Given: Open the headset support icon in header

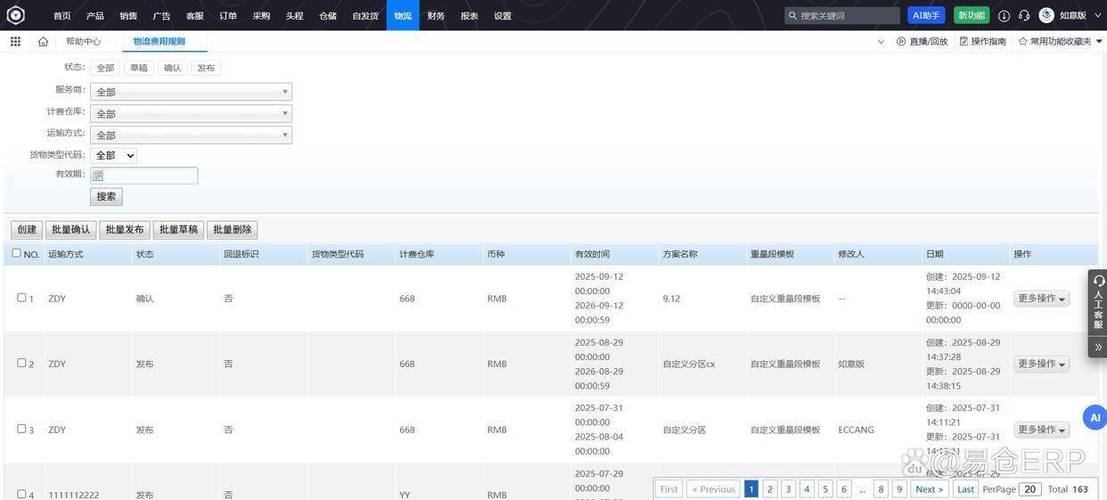Looking at the screenshot, I should (x=1024, y=16).
